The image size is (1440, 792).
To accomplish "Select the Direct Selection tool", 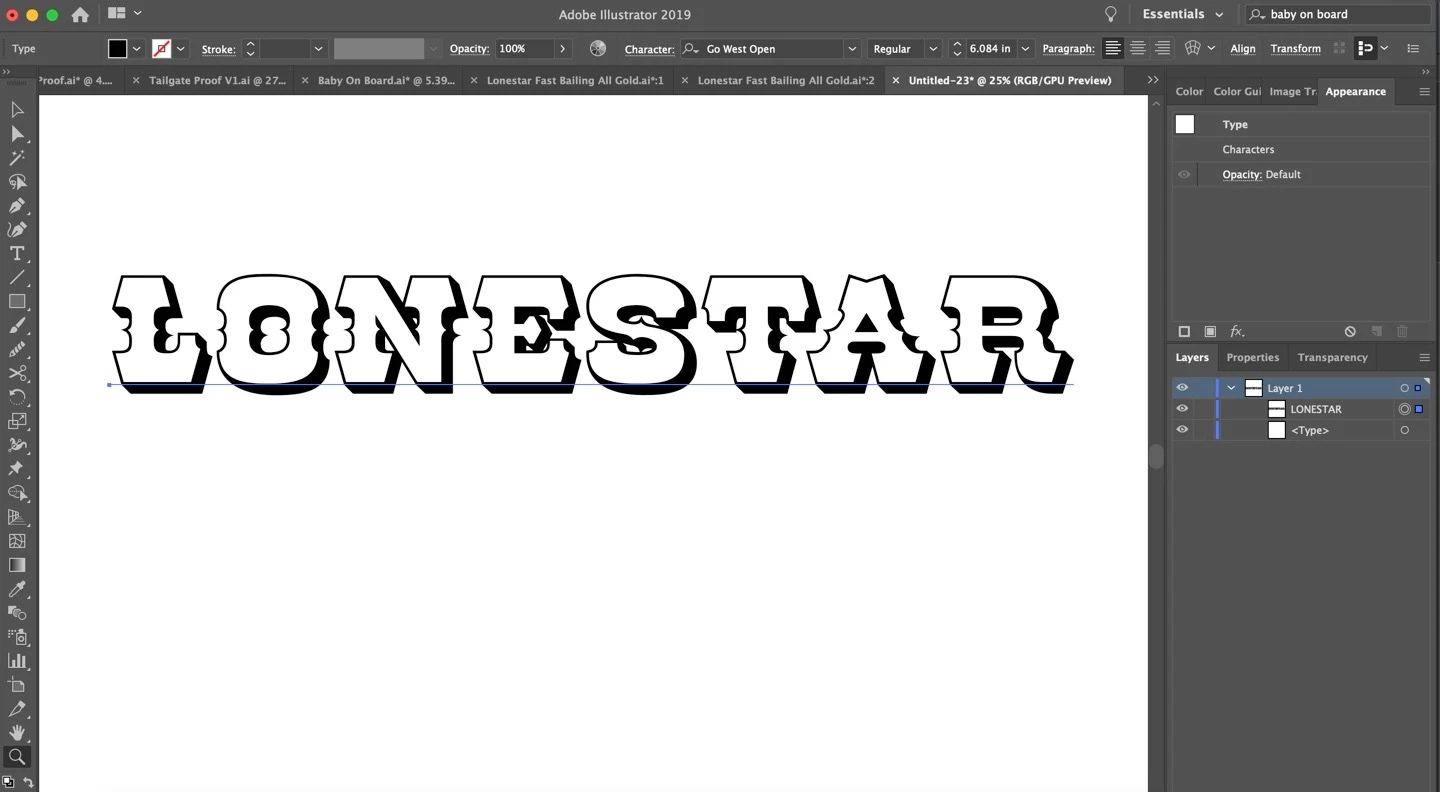I will 17,134.
